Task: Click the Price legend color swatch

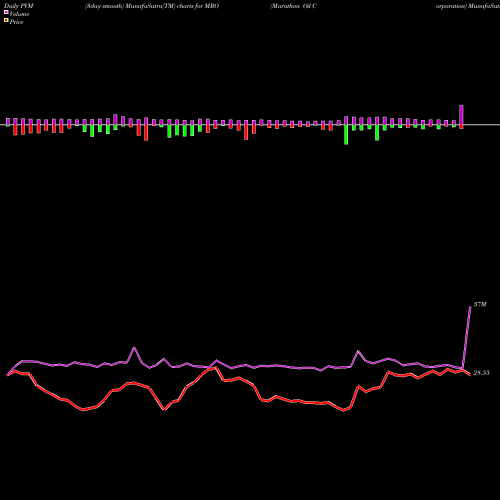Action: click(x=6, y=21)
